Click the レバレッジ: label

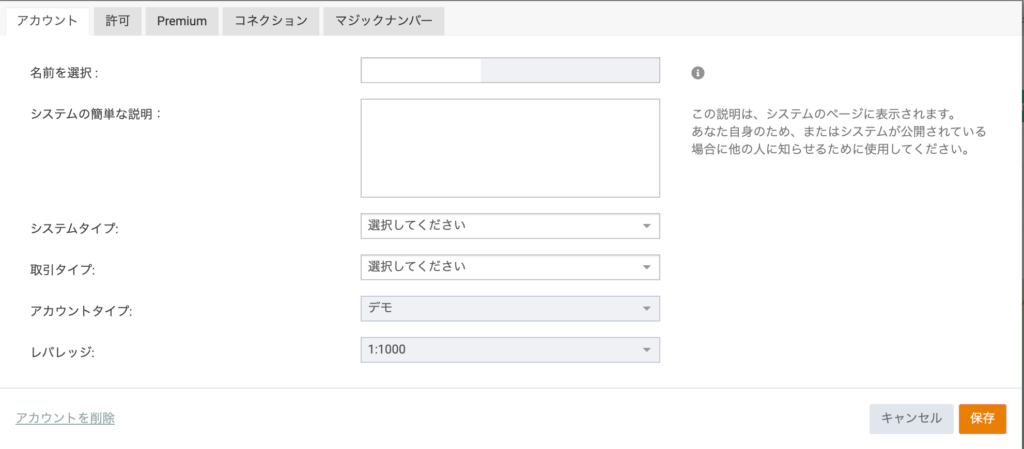coord(63,353)
